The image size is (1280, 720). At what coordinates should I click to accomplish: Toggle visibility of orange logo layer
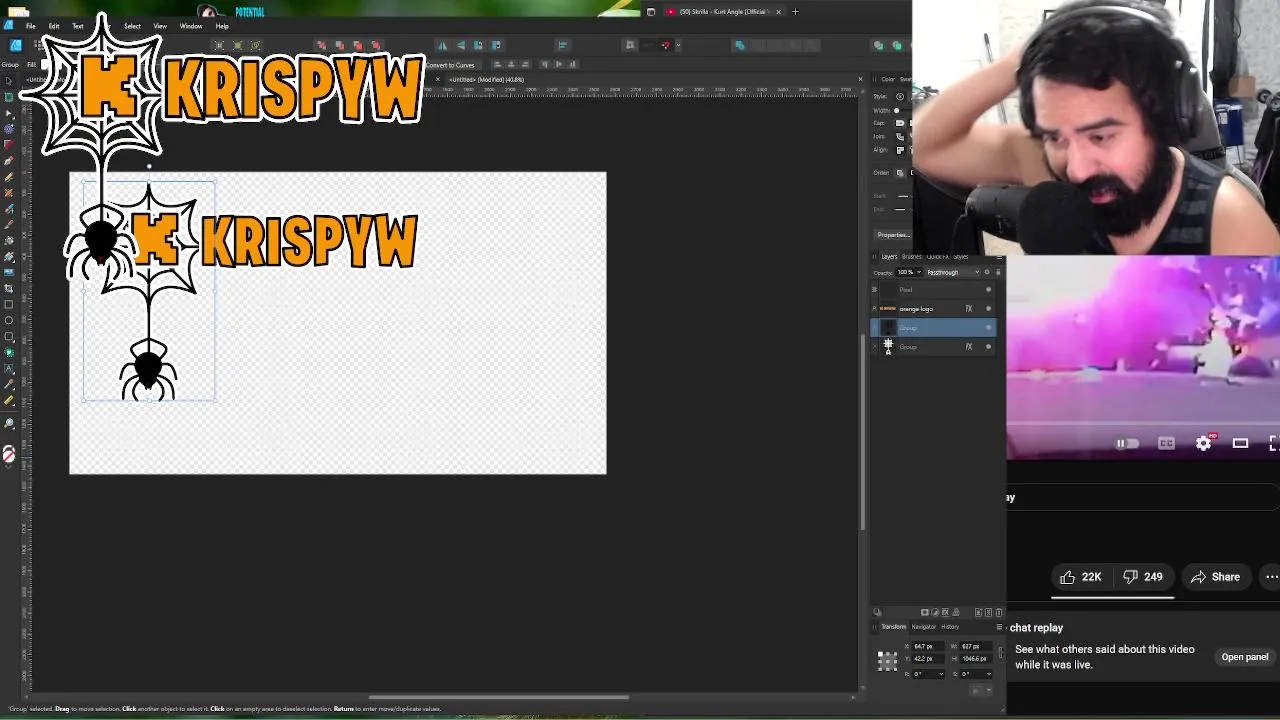(988, 309)
